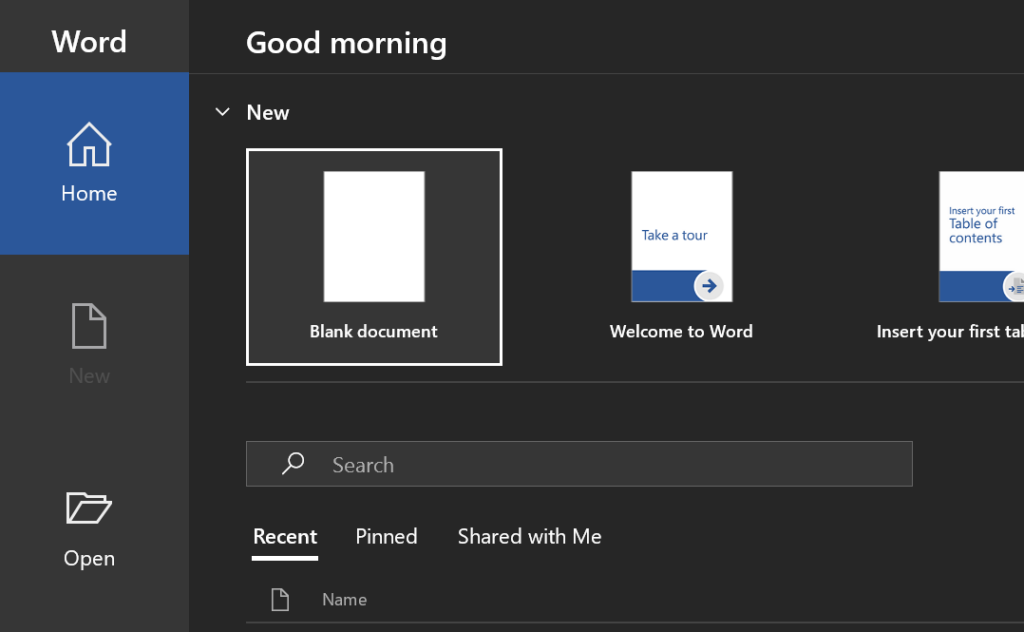Open the folder icon labeled Open

[89, 508]
